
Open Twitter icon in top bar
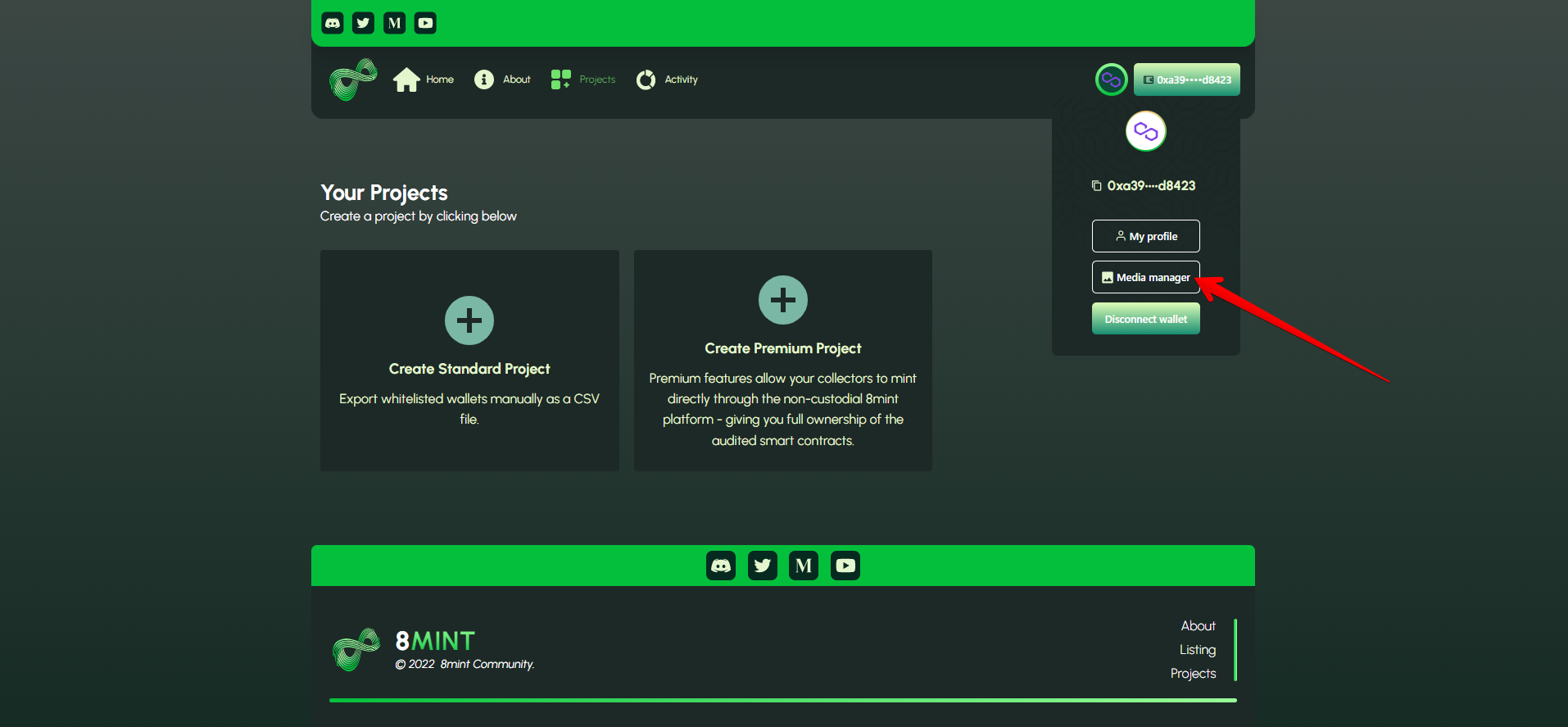pyautogui.click(x=363, y=23)
